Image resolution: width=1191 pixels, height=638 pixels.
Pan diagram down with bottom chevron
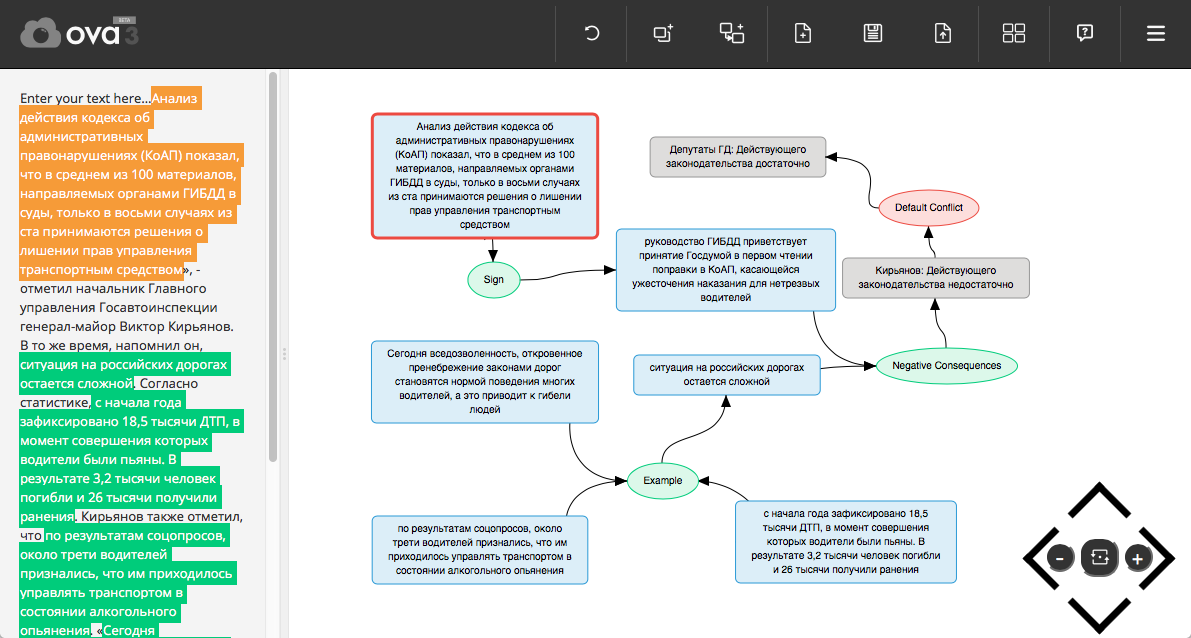coord(1099,615)
